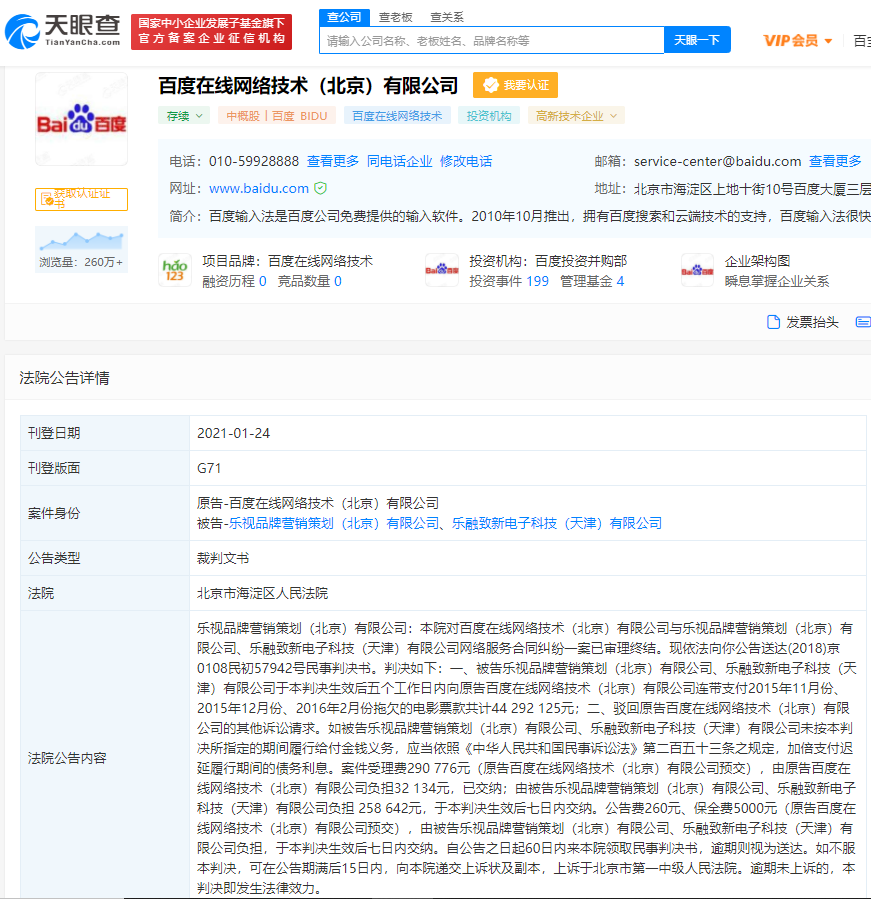Click 查看更多 next to the email address

point(835,162)
